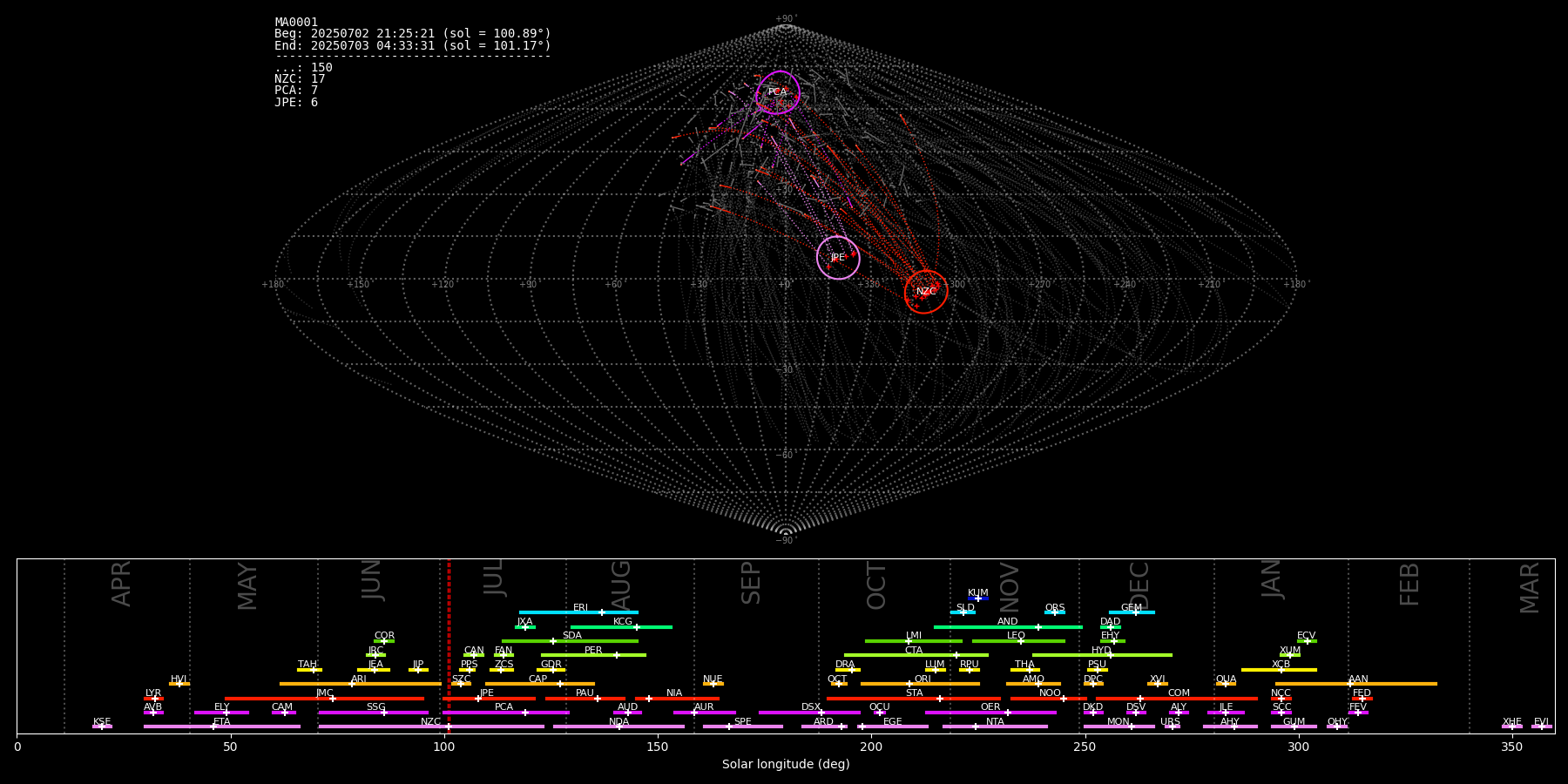
Task: Select the red JPE bar in the timeline
Action: coord(490,699)
